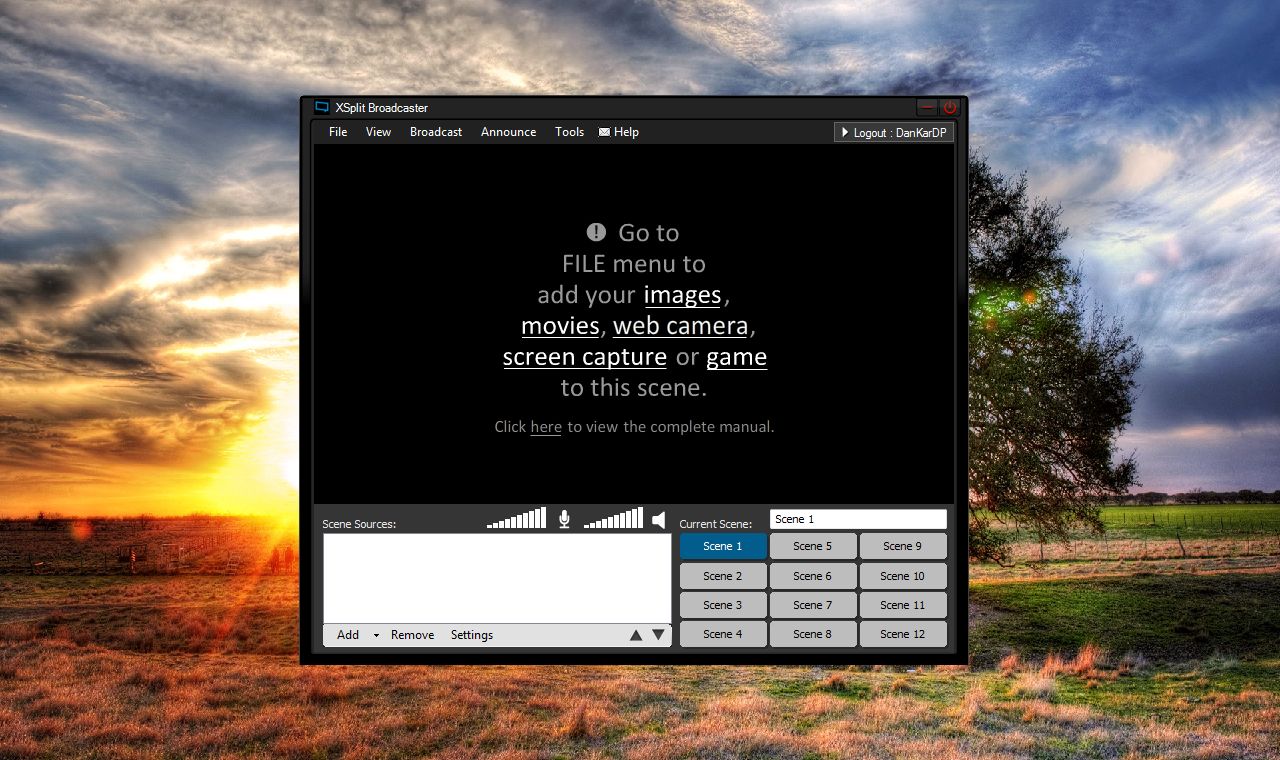The width and height of the screenshot is (1280, 760).
Task: Click the exclamation info icon
Action: [x=596, y=232]
